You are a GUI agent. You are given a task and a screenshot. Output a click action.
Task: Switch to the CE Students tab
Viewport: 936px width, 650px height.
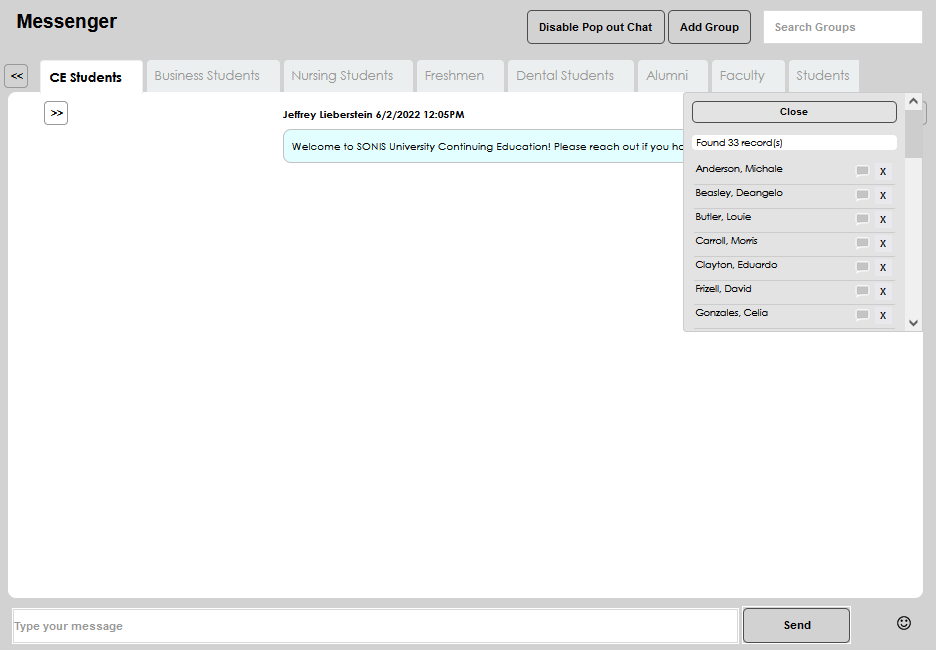pos(91,77)
